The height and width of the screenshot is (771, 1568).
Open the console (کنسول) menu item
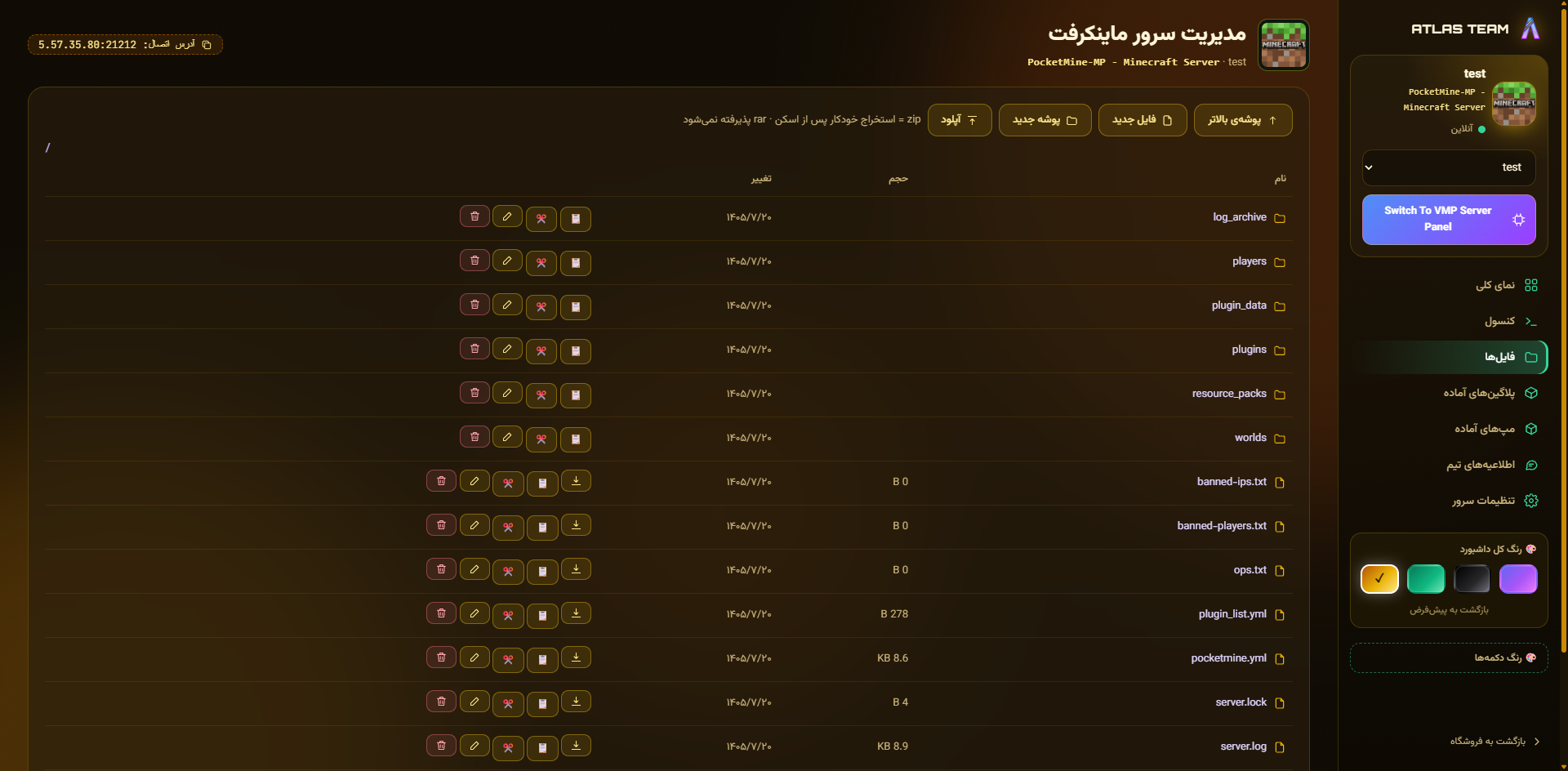pos(1450,321)
